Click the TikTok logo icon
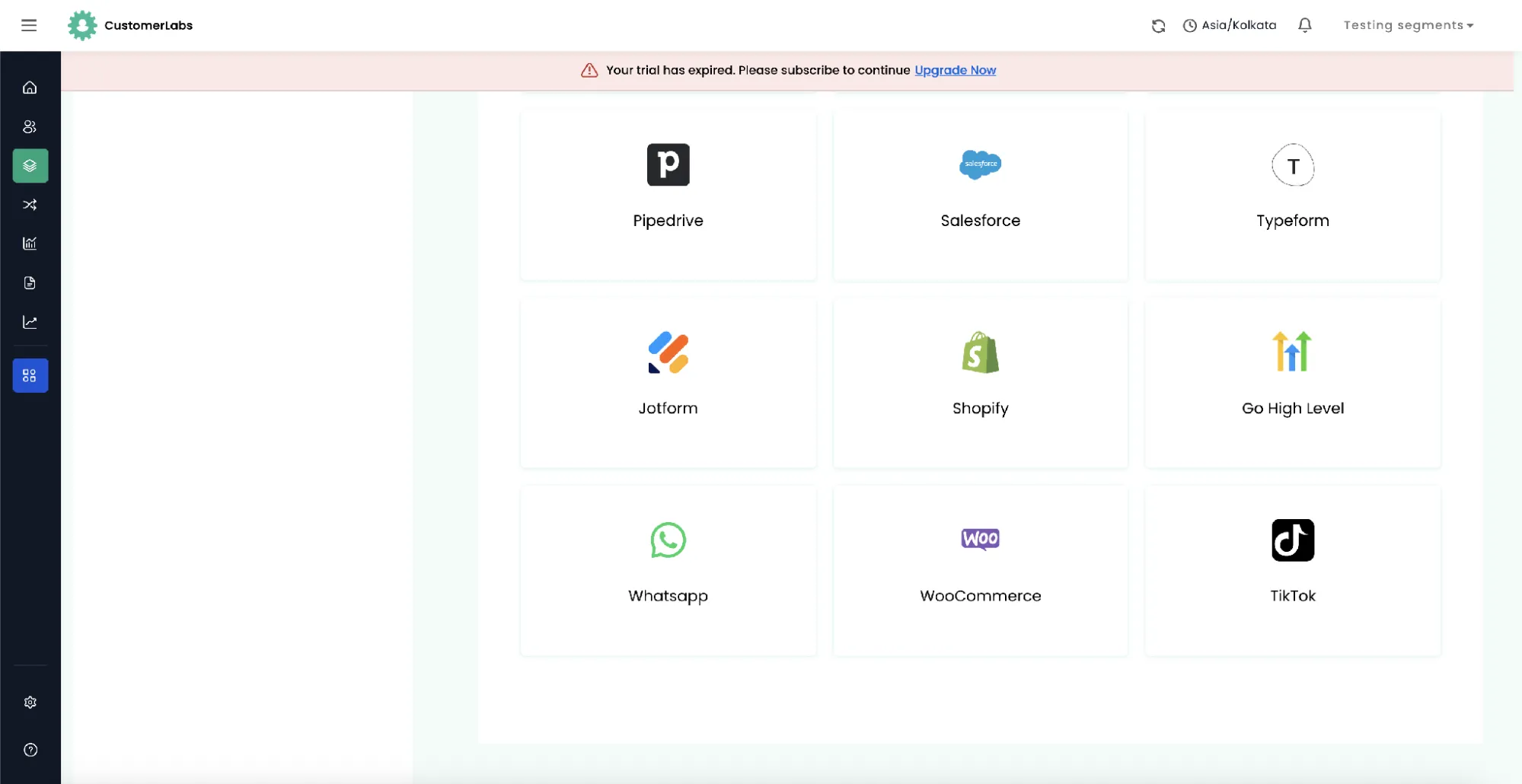Screen dimensions: 1522x784 (1293, 540)
